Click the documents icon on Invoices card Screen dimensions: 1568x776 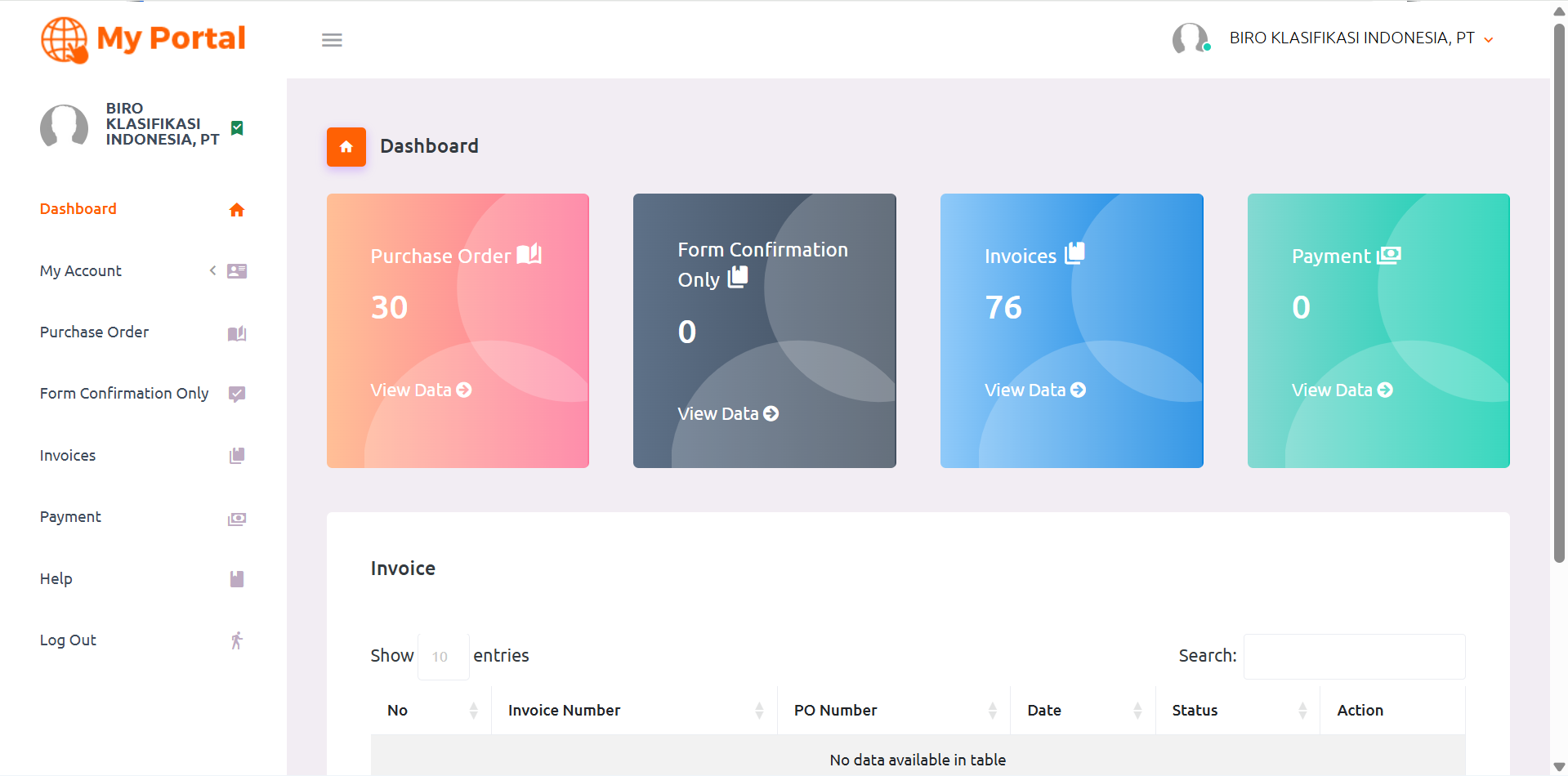[1074, 253]
